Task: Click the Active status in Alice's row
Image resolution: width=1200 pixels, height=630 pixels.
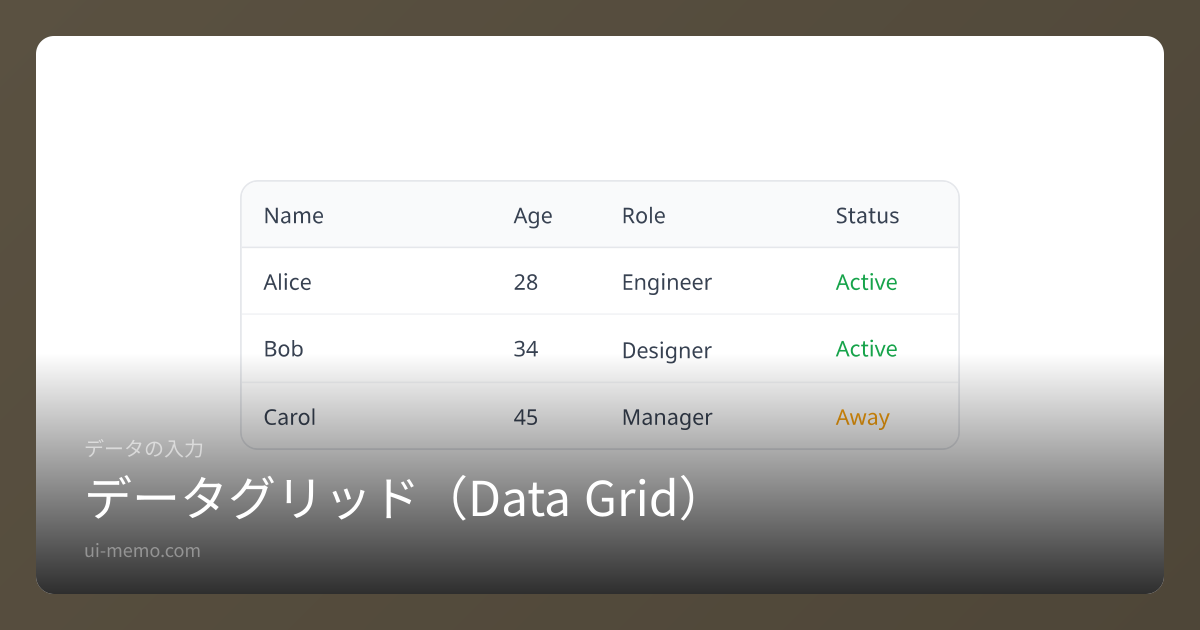Action: click(866, 283)
